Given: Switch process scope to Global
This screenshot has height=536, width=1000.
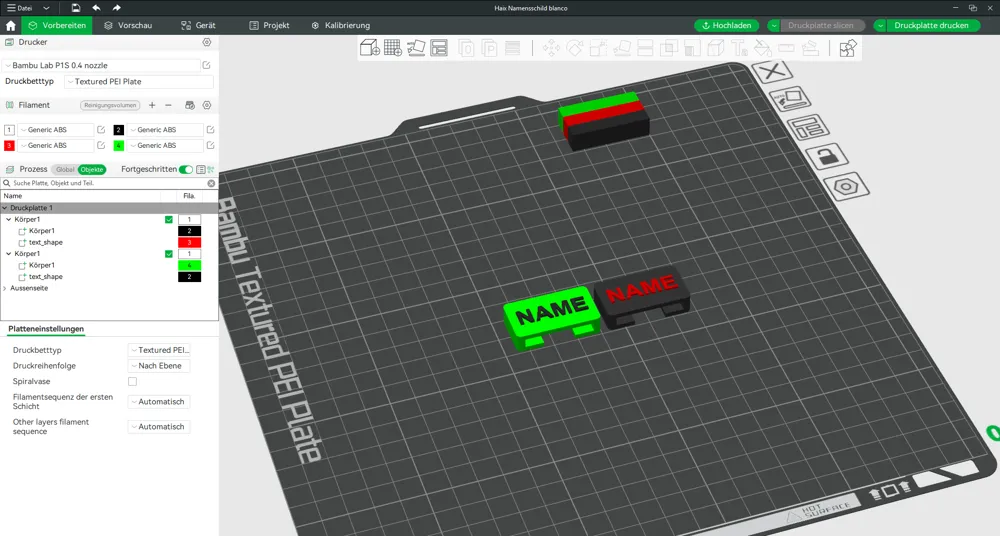Looking at the screenshot, I should (x=65, y=170).
